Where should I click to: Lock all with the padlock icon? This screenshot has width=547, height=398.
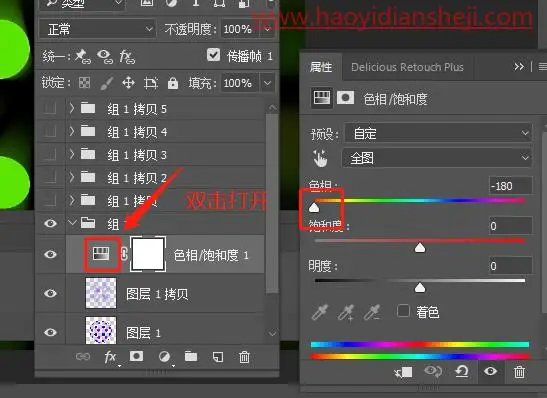pos(173,83)
